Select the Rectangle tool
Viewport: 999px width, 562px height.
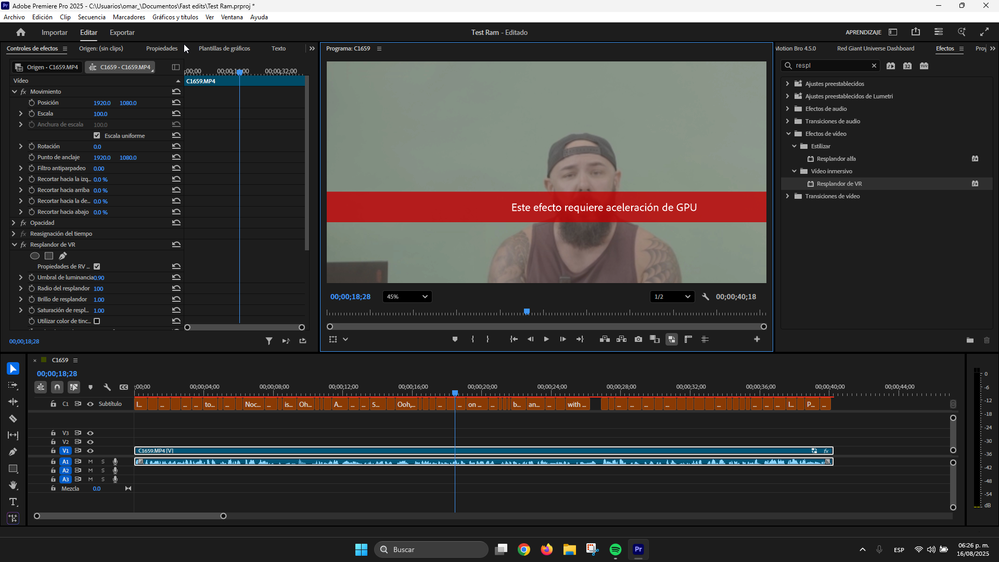[13, 468]
